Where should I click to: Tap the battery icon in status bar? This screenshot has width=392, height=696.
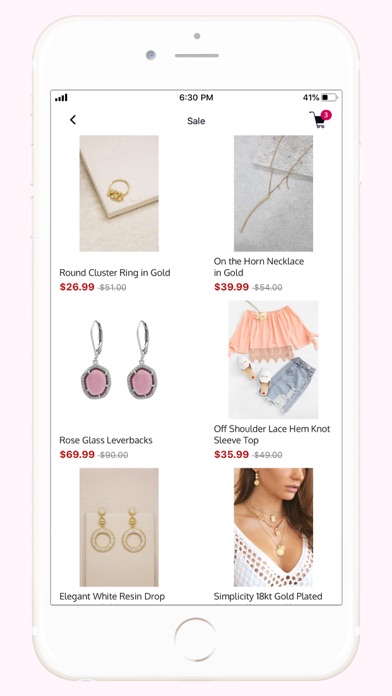(x=329, y=97)
